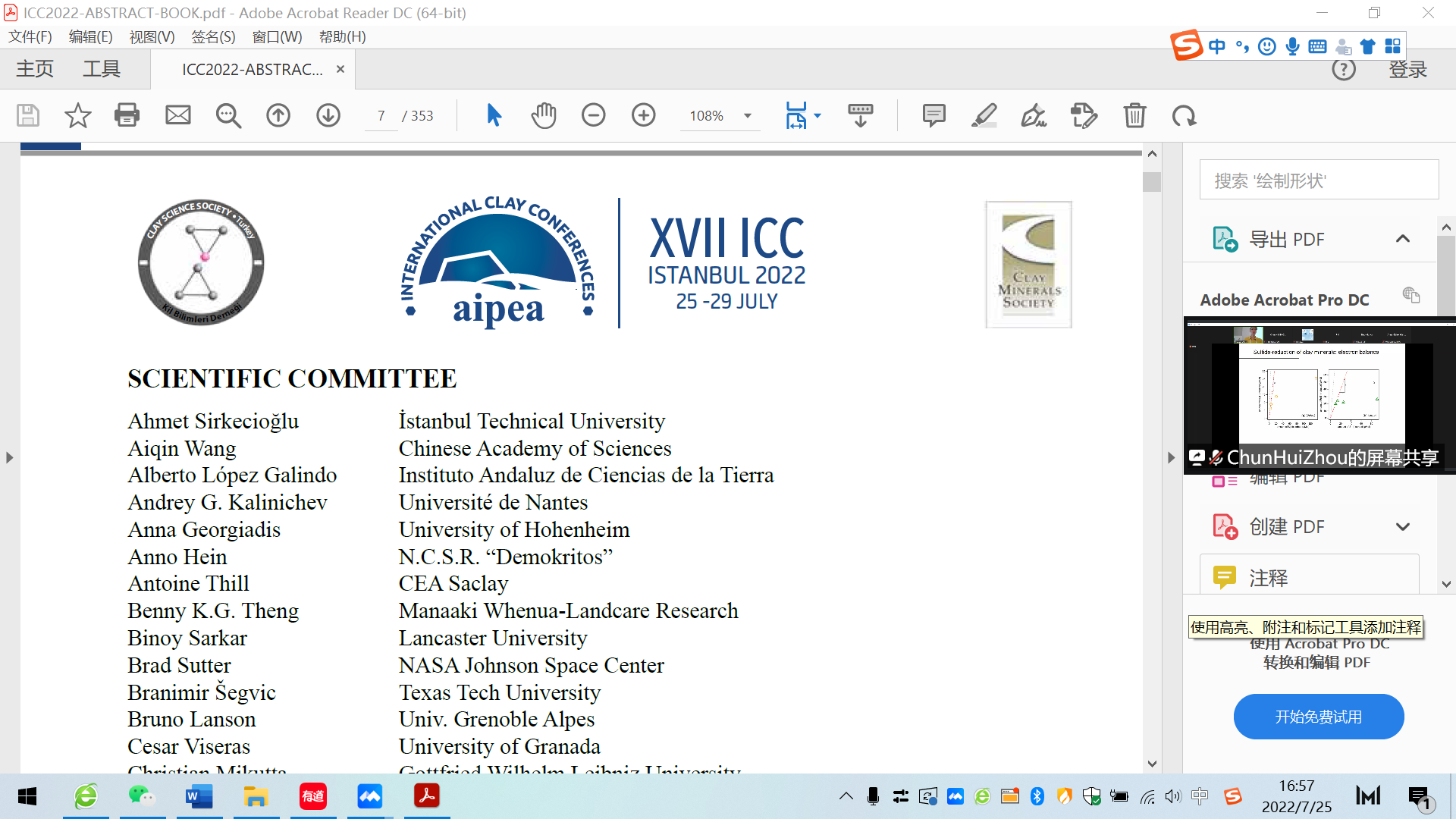The height and width of the screenshot is (819, 1456).
Task: Toggle the Sogou Chinese/English 中 mode
Action: pos(1217,47)
